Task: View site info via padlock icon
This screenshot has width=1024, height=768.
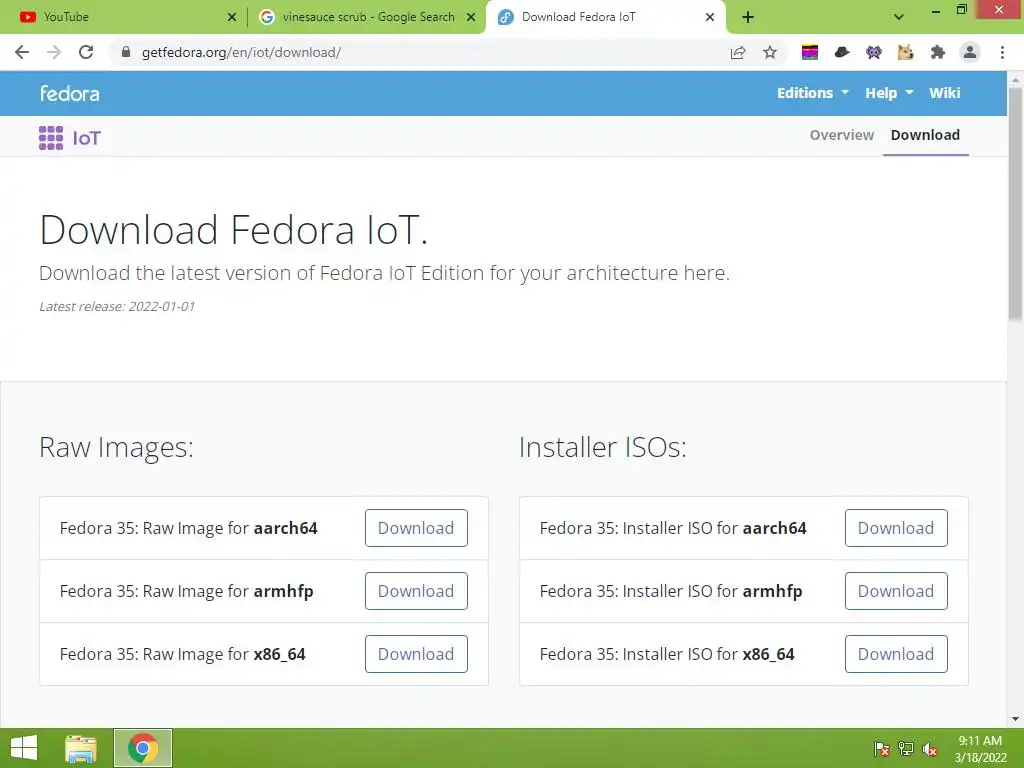Action: [126, 52]
